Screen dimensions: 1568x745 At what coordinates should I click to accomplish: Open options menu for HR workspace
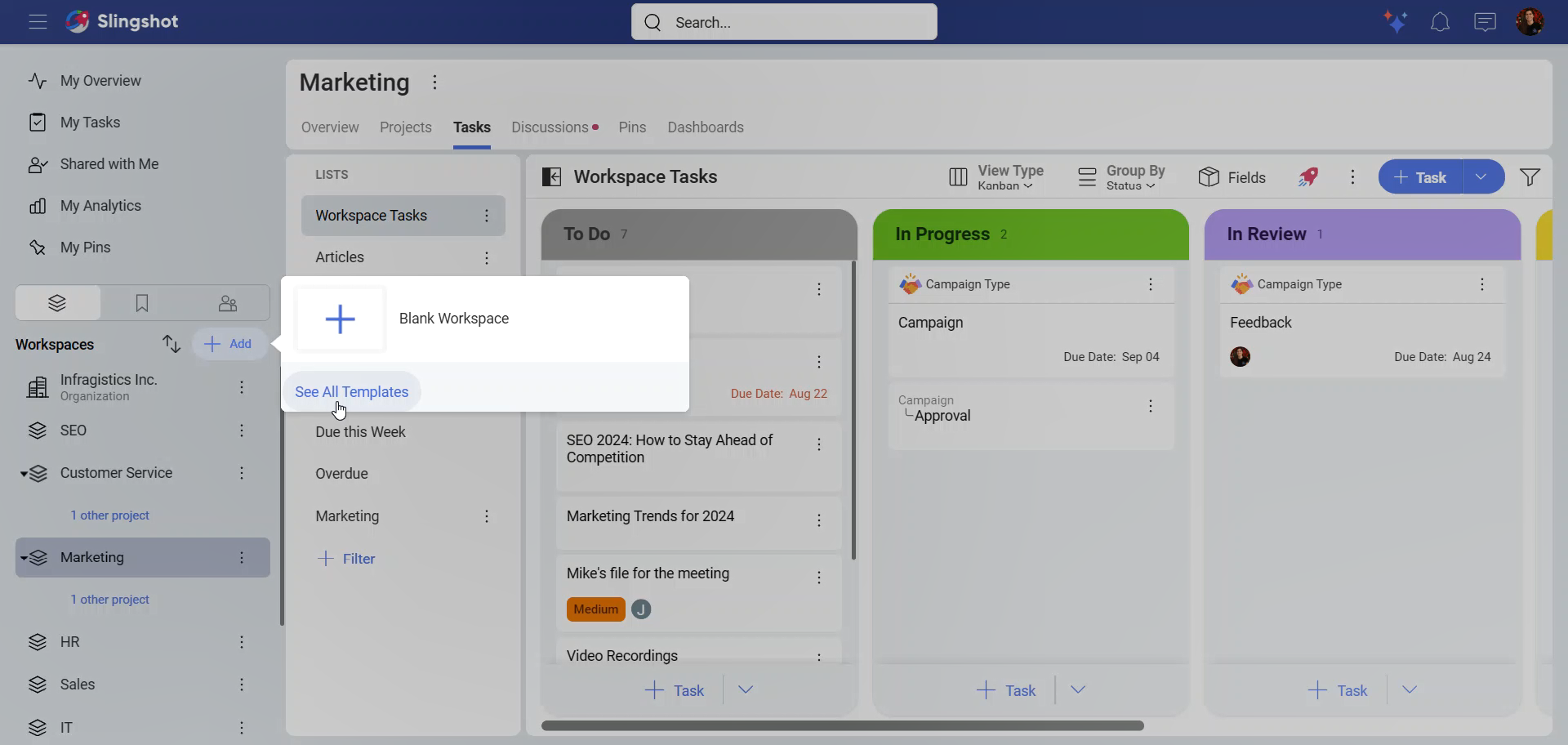coord(242,642)
